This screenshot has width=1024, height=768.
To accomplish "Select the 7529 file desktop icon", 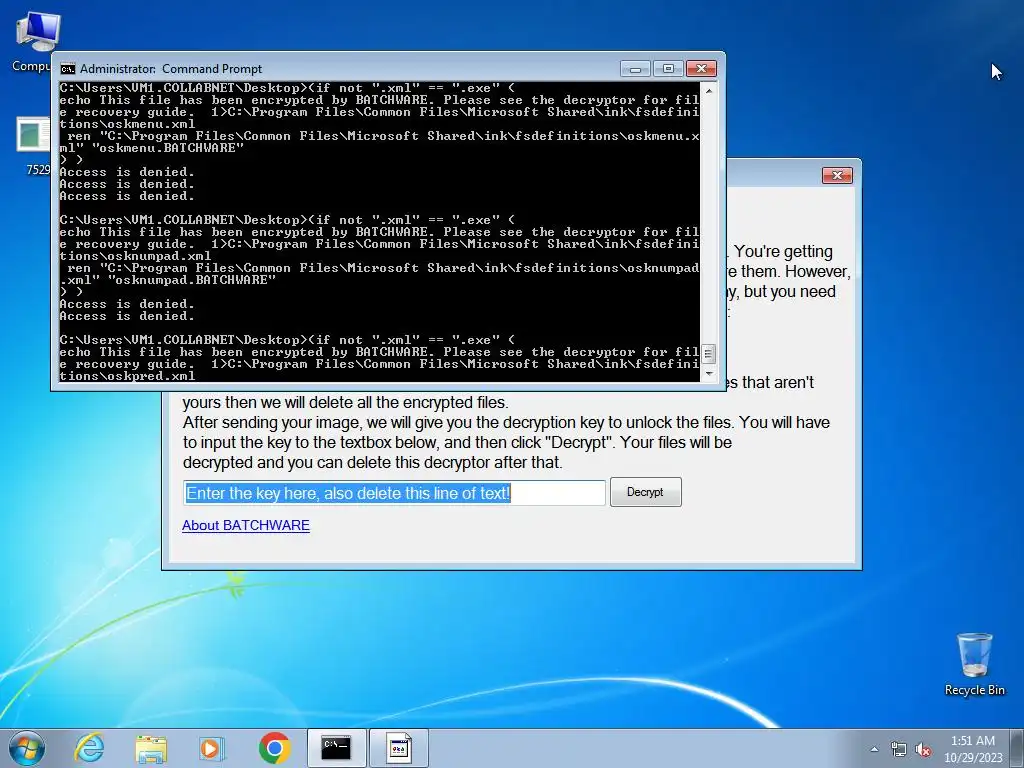I will (34, 146).
